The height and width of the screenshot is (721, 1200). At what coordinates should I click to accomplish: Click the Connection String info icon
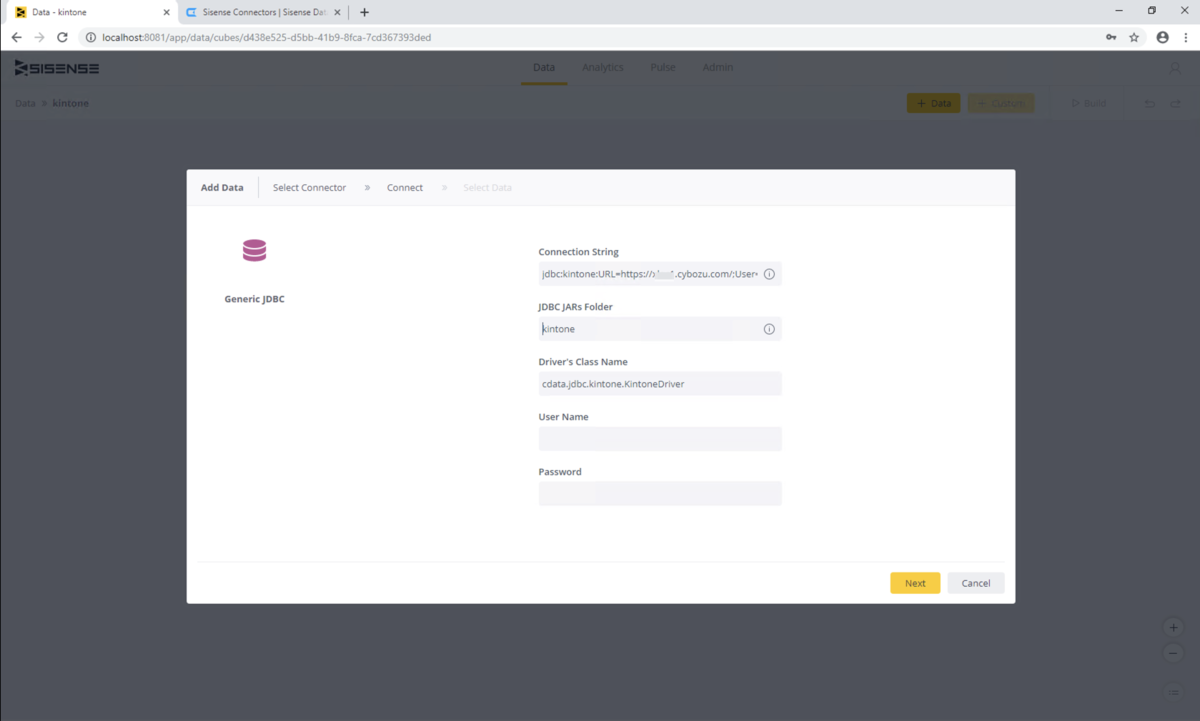coord(769,274)
